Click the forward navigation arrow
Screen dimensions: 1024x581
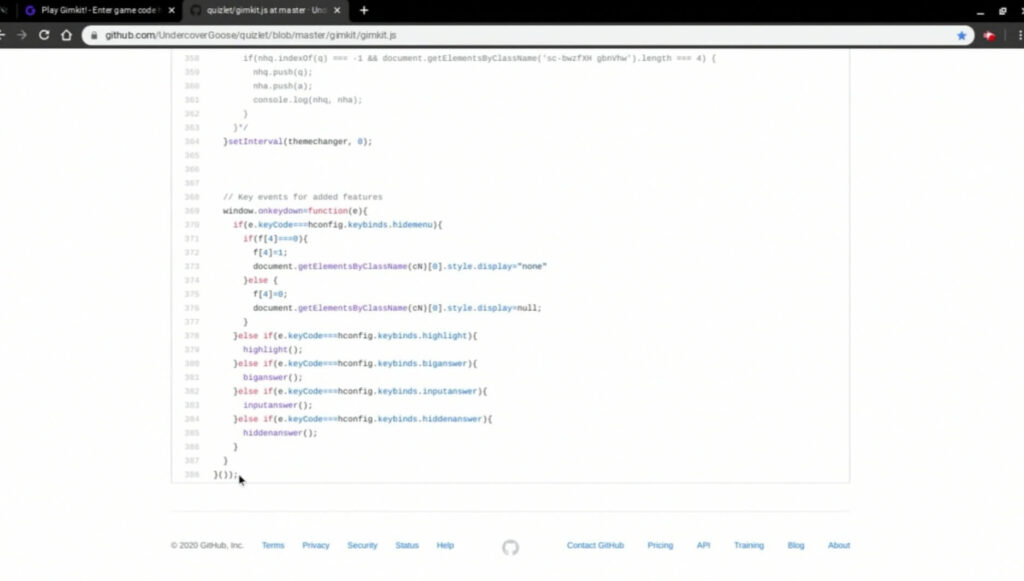point(22,35)
